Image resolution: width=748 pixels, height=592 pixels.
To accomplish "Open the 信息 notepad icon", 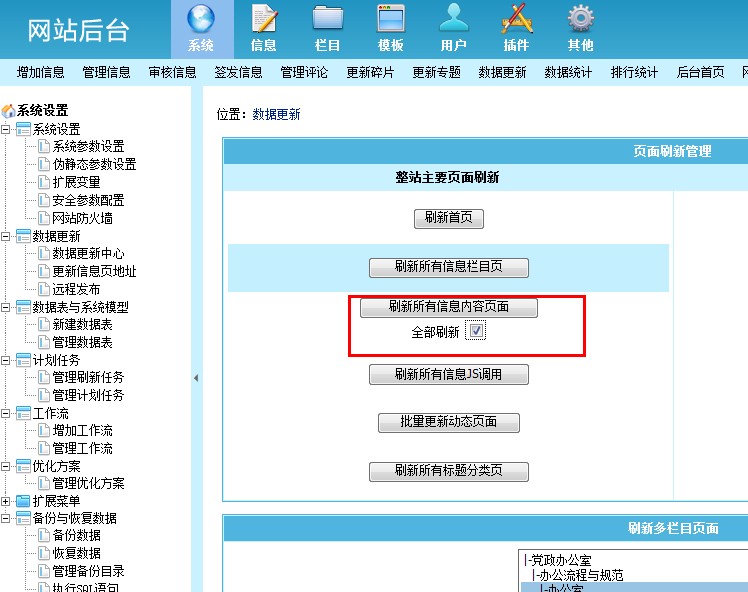I will point(264,20).
